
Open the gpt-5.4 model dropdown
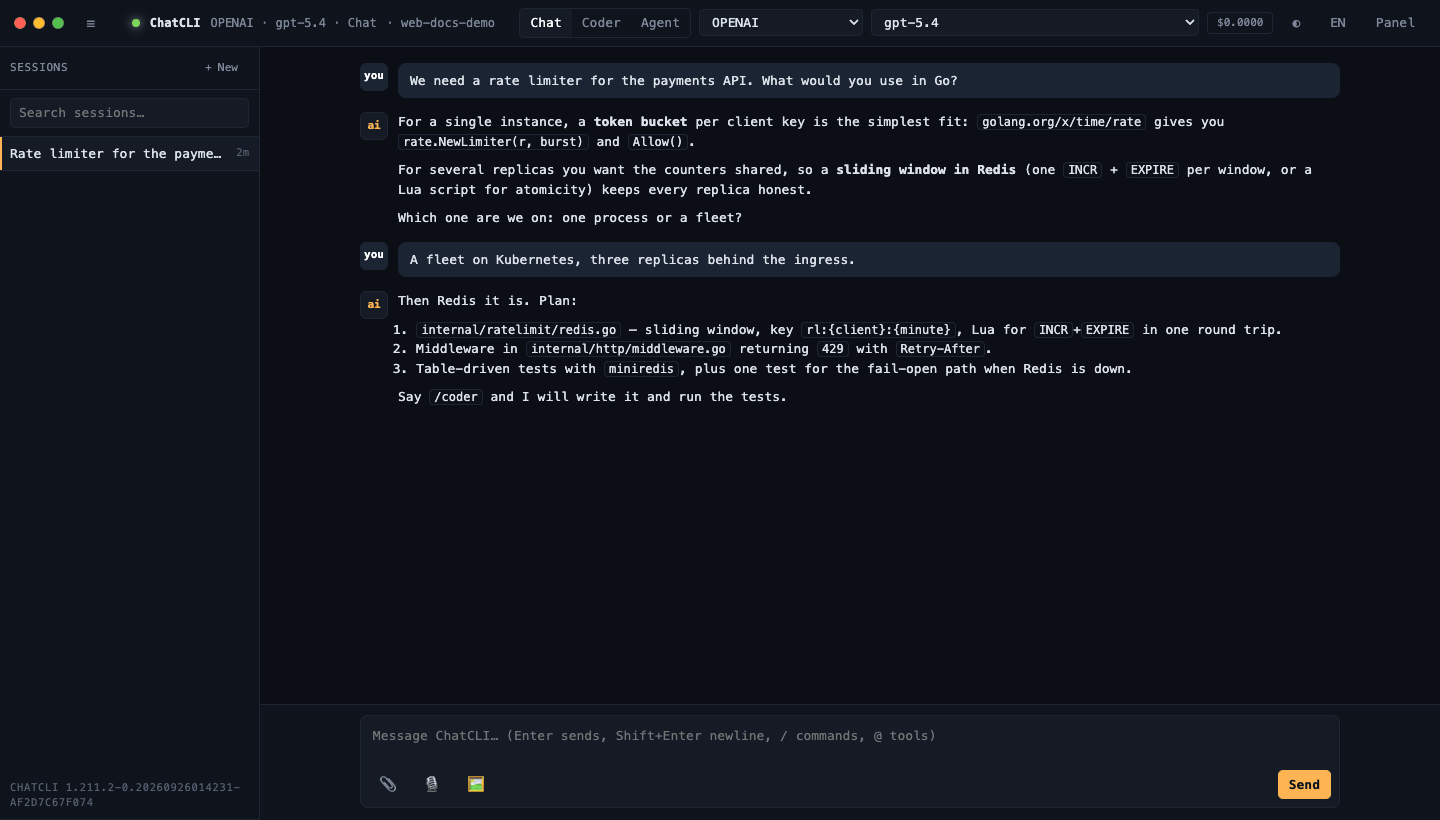coord(1035,23)
